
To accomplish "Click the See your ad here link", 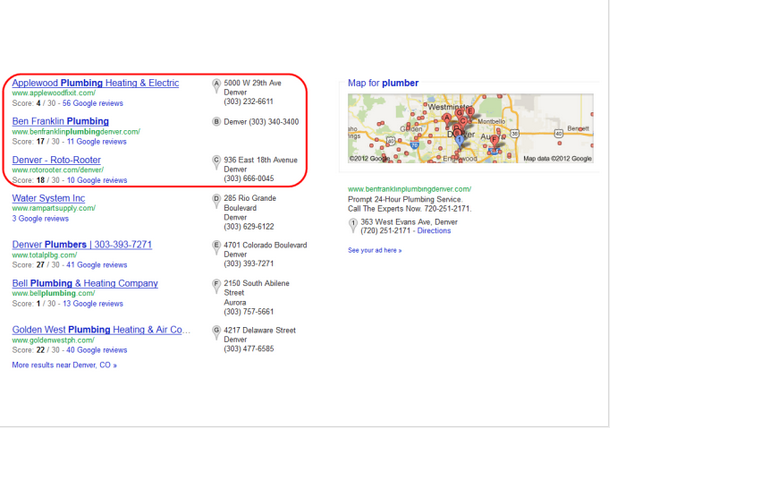I will tap(375, 250).
